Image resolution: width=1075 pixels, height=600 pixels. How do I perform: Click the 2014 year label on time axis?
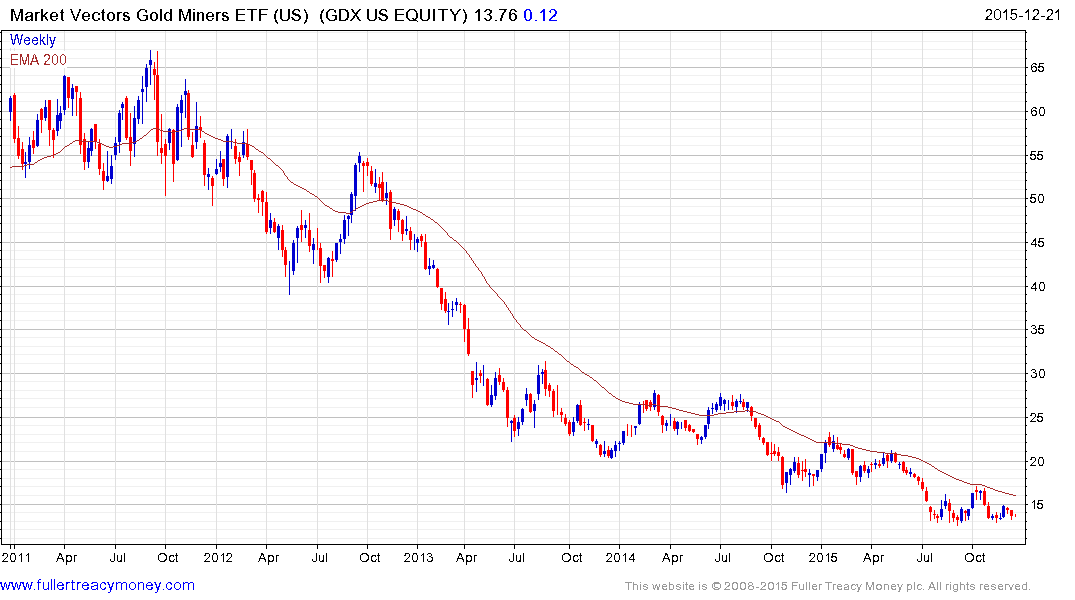click(x=620, y=557)
